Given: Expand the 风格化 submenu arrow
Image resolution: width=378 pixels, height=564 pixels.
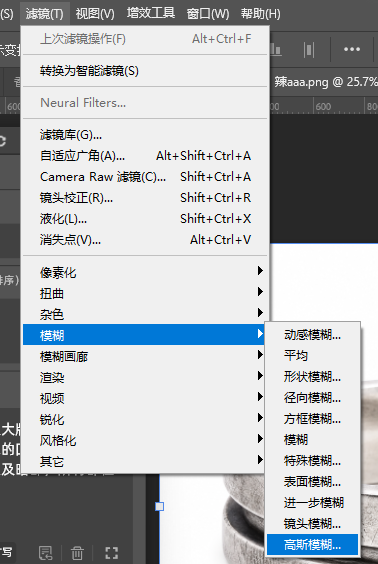Looking at the screenshot, I should [x=260, y=438].
